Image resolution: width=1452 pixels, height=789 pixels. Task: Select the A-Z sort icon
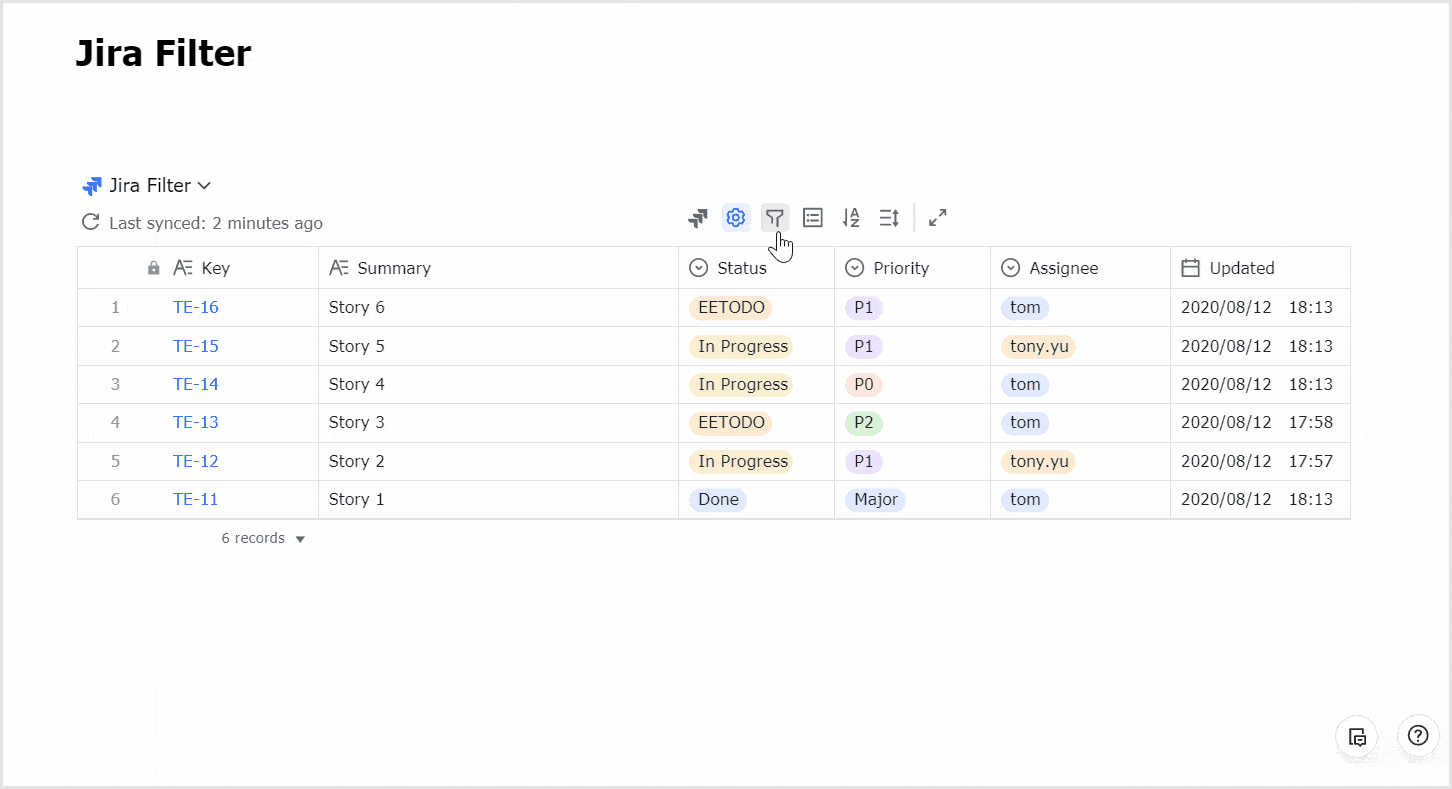[x=851, y=217]
